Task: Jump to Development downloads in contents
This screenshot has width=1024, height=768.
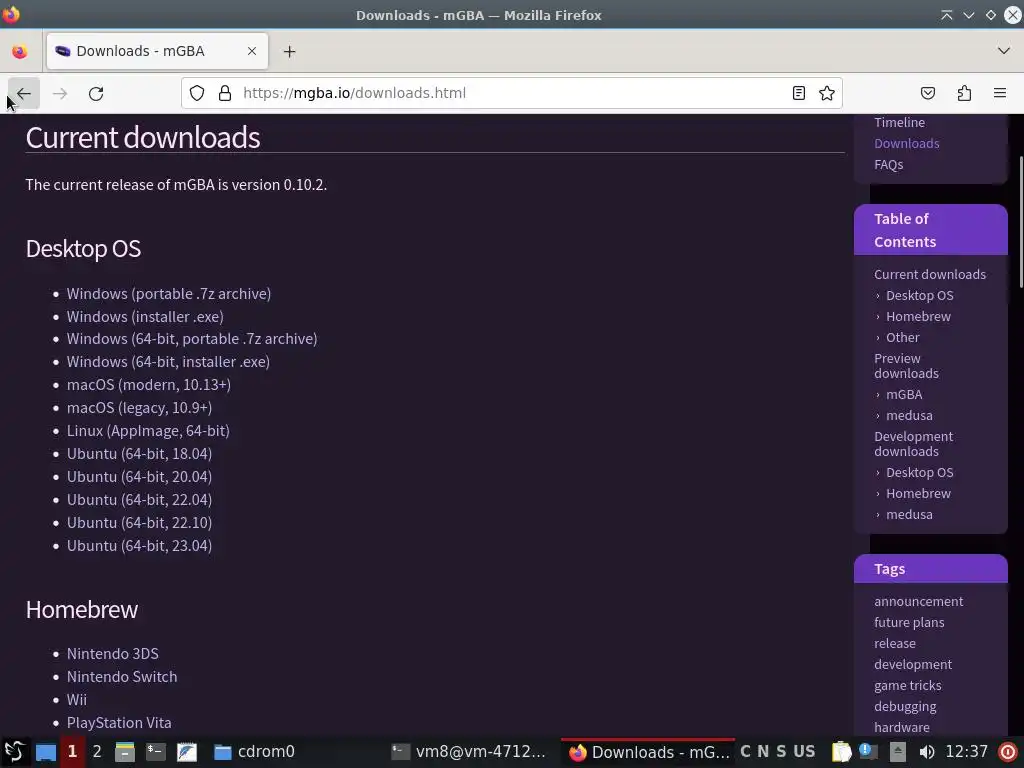Action: [x=913, y=444]
